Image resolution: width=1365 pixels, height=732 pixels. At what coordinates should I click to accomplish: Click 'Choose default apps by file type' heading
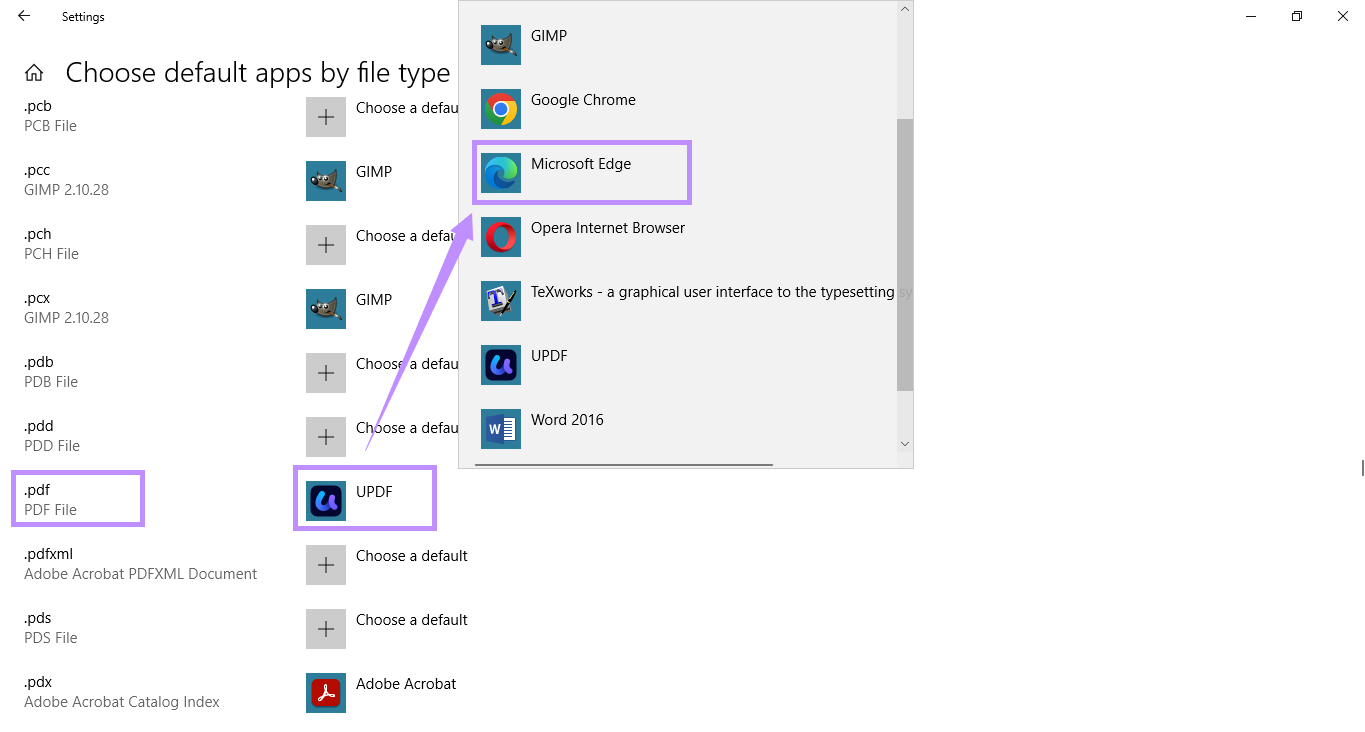258,73
